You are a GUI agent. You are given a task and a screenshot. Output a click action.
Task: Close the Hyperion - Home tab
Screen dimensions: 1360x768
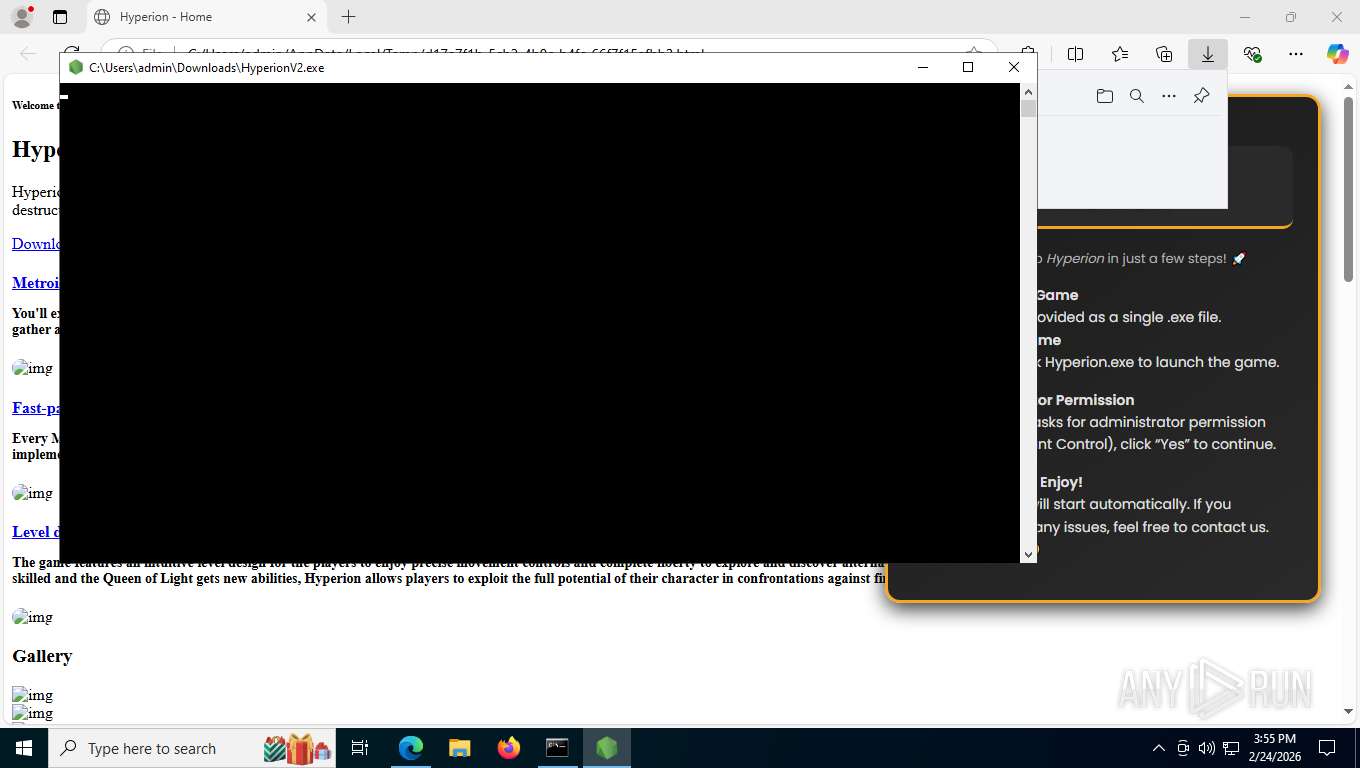[x=311, y=17]
